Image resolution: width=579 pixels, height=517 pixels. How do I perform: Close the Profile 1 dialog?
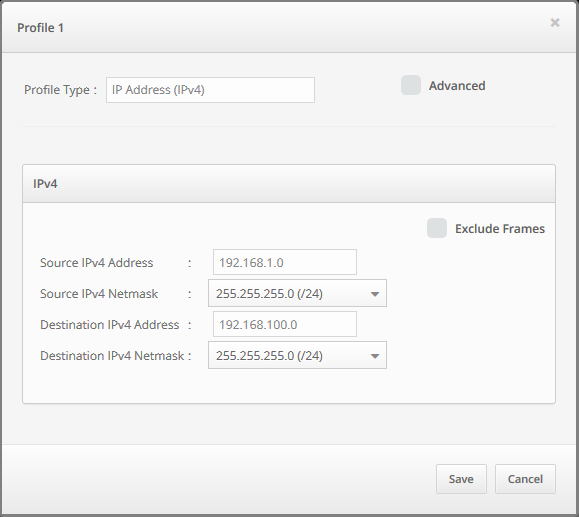pos(555,23)
